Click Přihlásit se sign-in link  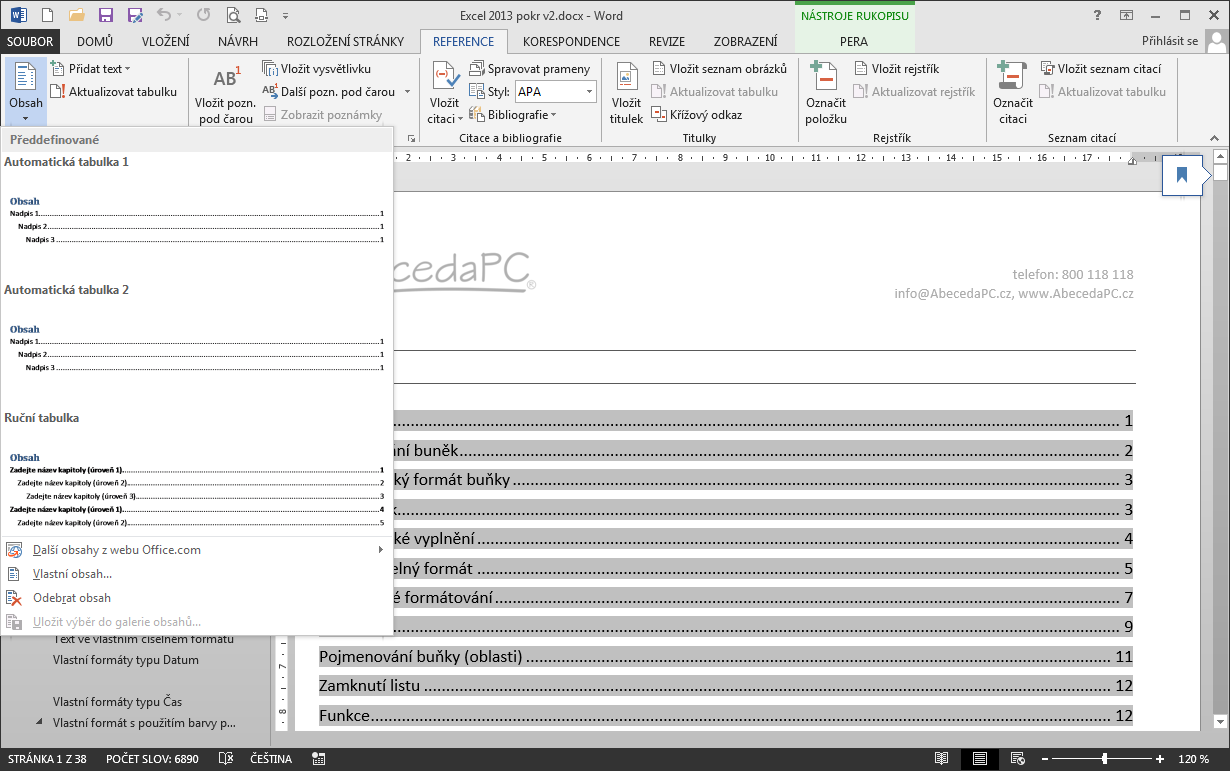click(x=1170, y=41)
